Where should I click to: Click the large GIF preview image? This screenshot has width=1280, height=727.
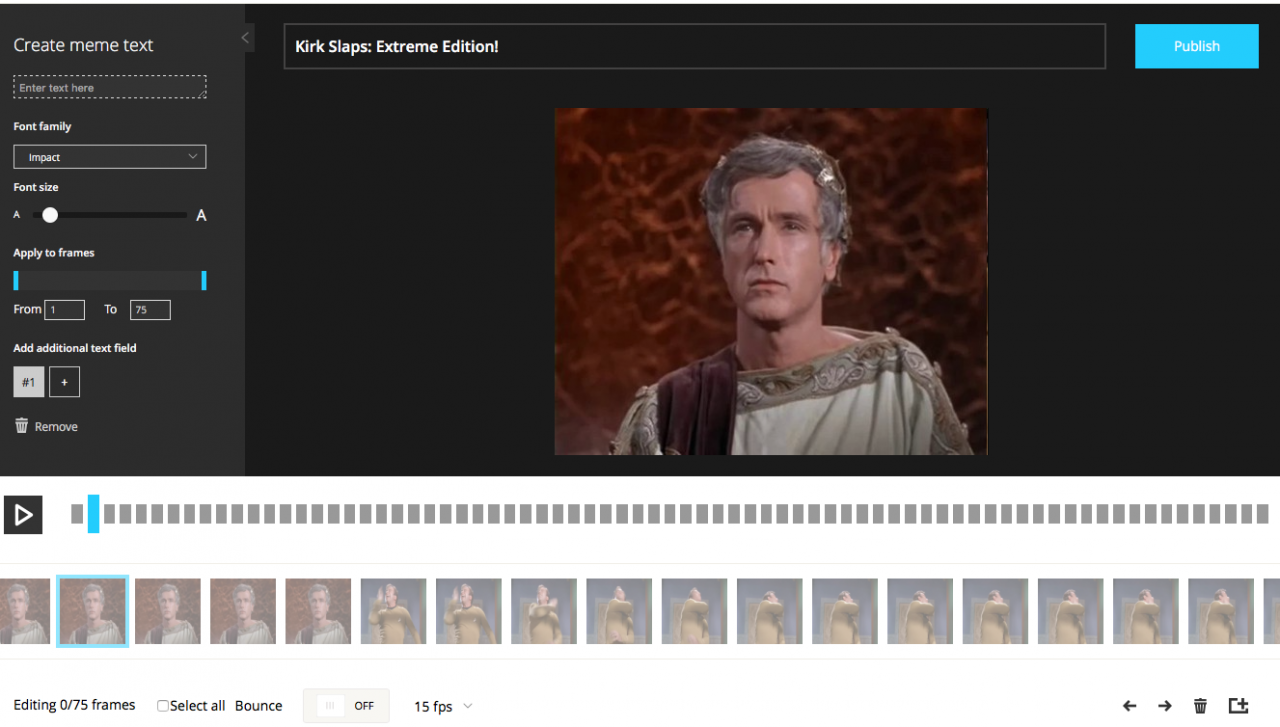(771, 281)
